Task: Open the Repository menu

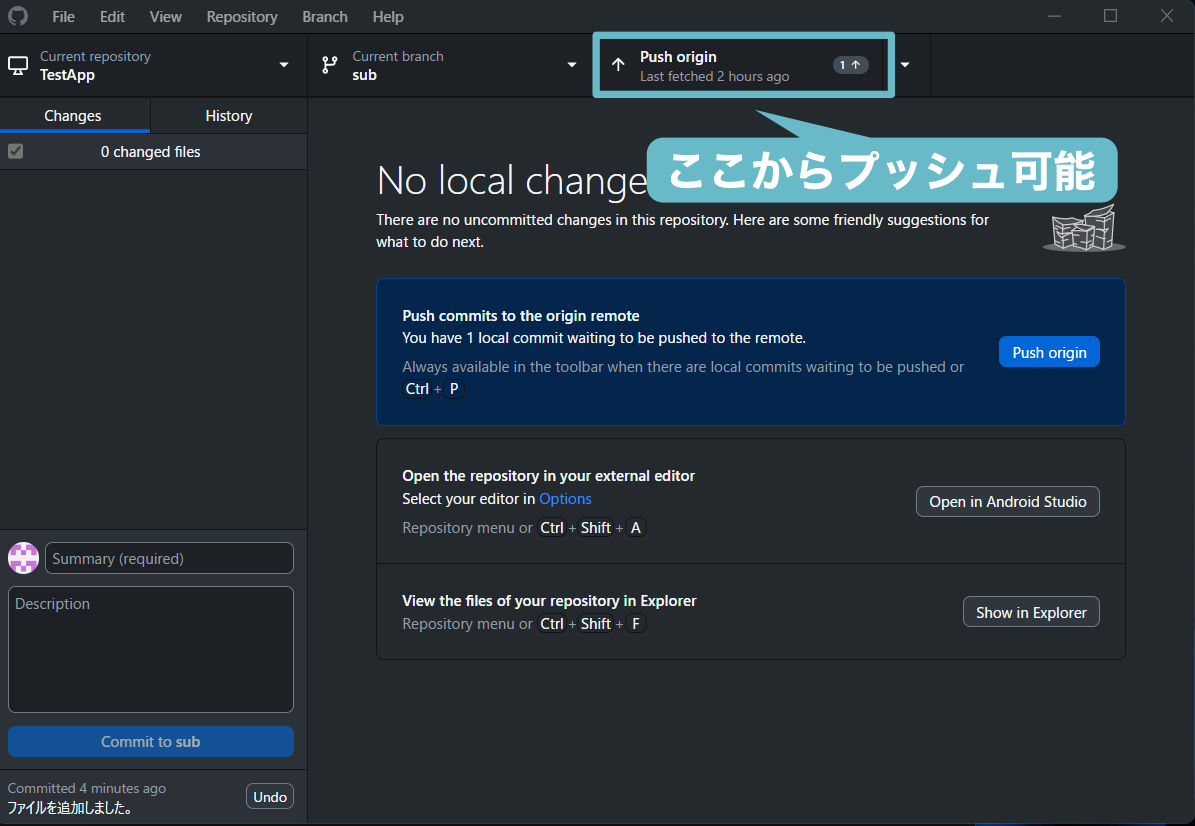Action: click(x=242, y=17)
